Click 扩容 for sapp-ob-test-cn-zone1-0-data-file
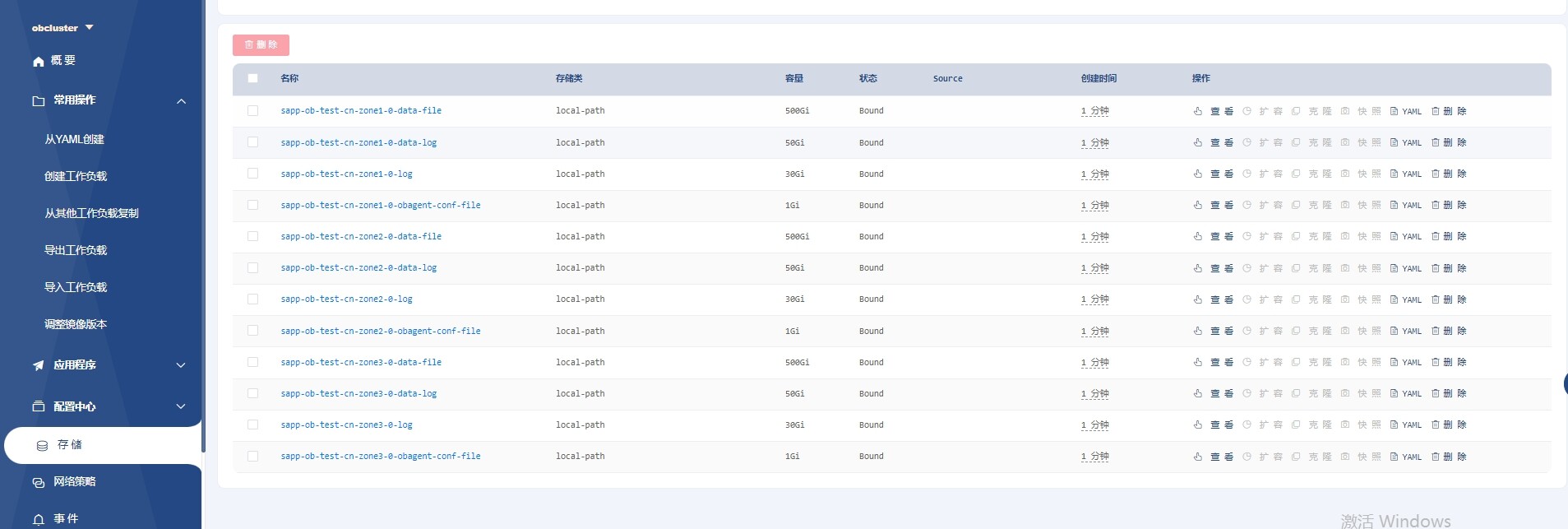Screen dimensions: 1568x529 point(1263,111)
